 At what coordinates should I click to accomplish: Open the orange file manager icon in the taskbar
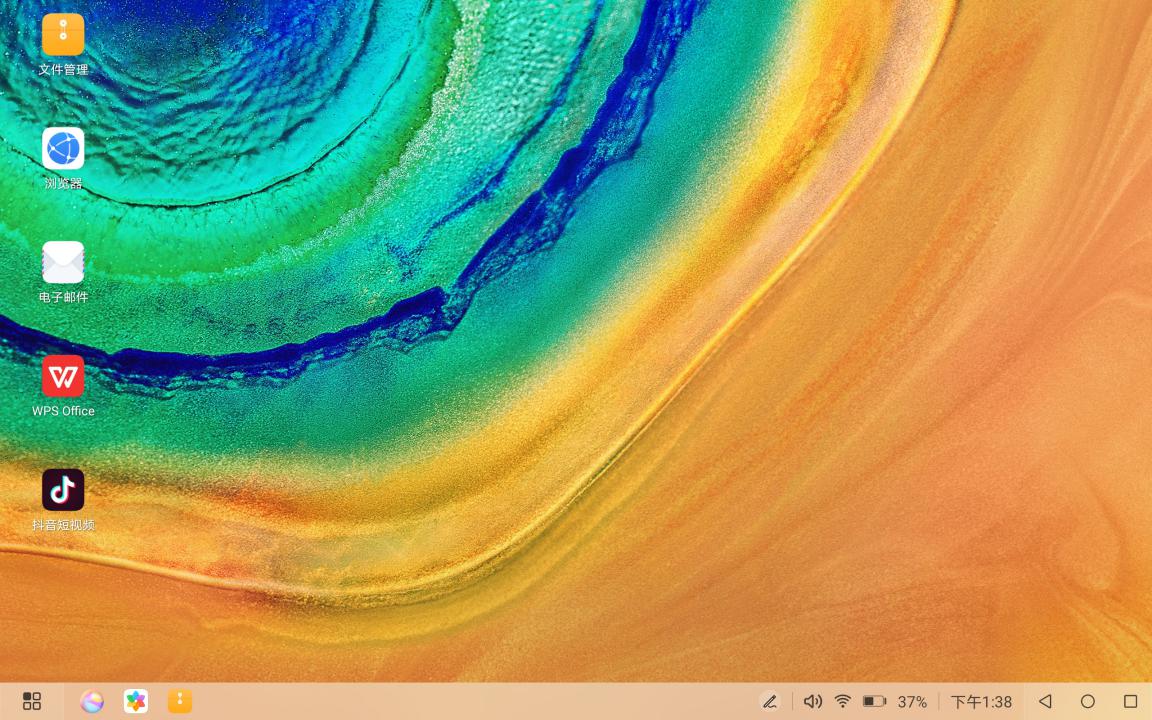(x=180, y=701)
